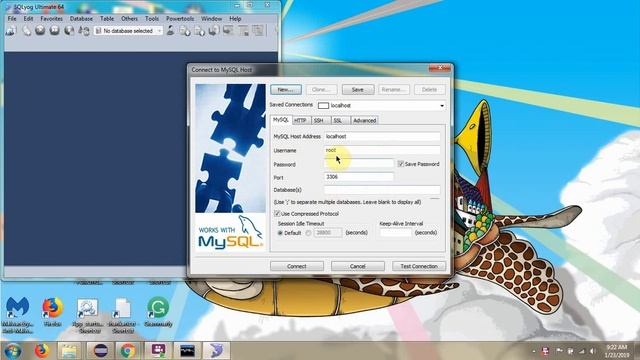Screen dimensions: 640x360
Task: Close the Connect to MySQL Host dialog
Action: tap(440, 68)
